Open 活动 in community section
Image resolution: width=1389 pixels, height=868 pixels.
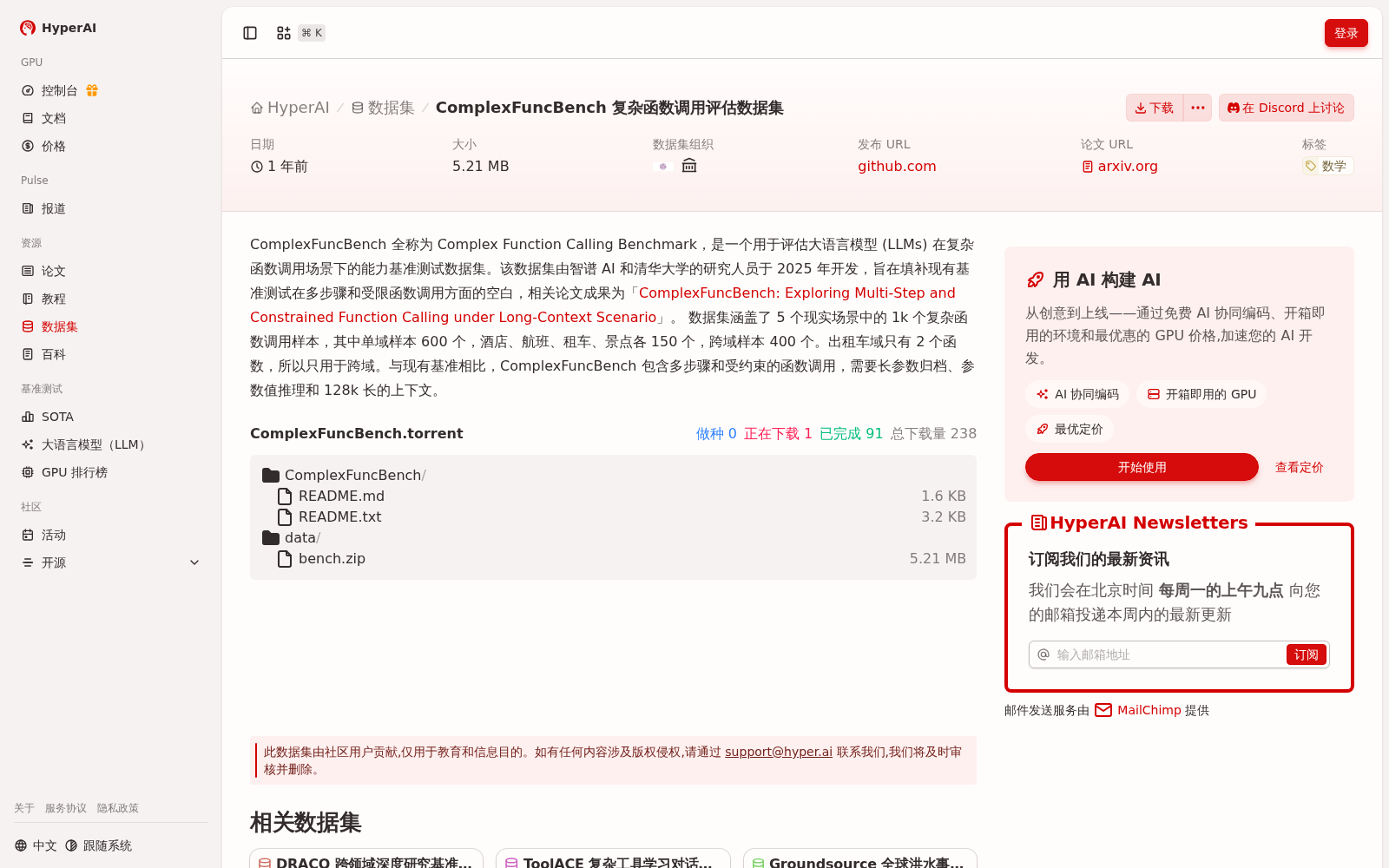pyautogui.click(x=111, y=535)
